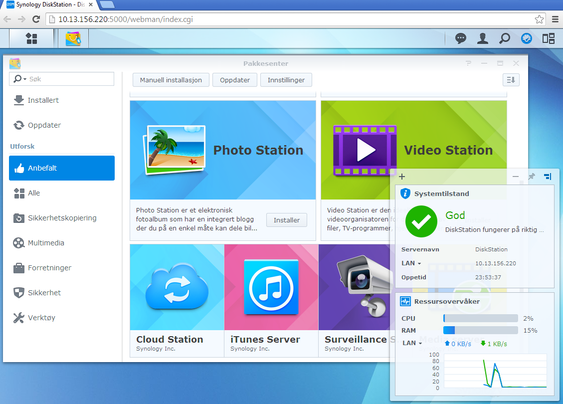
Task: Click the RAM usage bar
Action: pyautogui.click(x=480, y=330)
